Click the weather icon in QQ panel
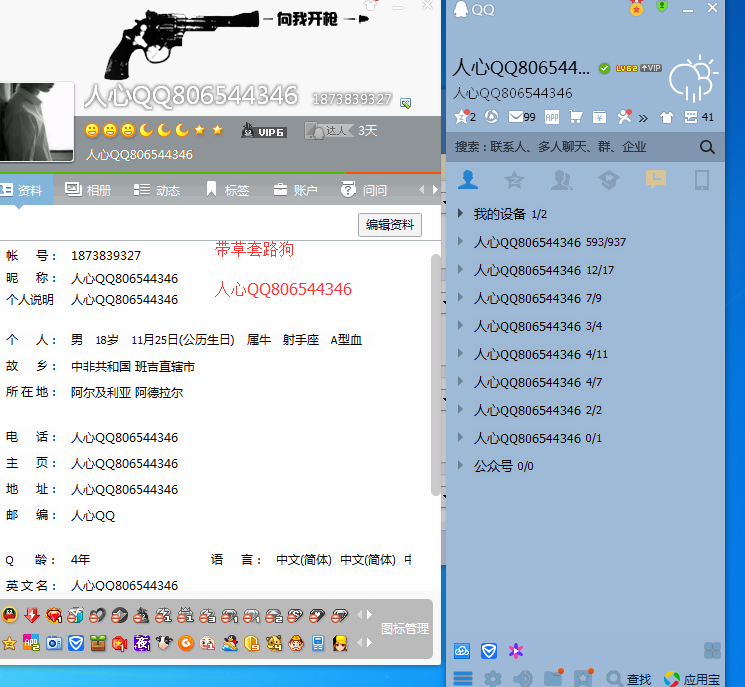The image size is (745, 687). point(693,78)
